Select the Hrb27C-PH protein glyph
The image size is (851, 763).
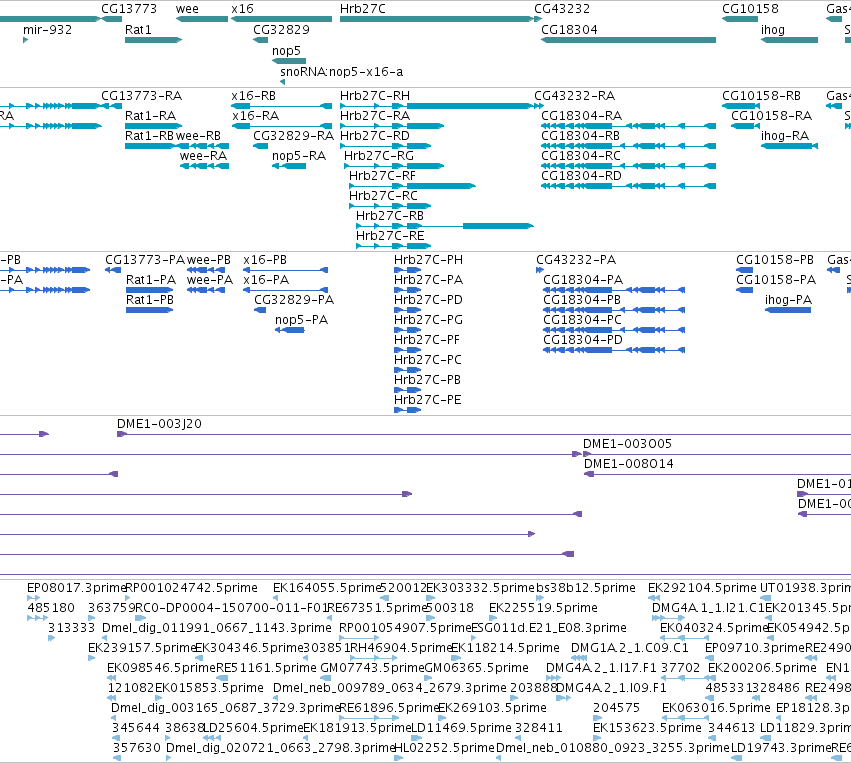[x=408, y=270]
